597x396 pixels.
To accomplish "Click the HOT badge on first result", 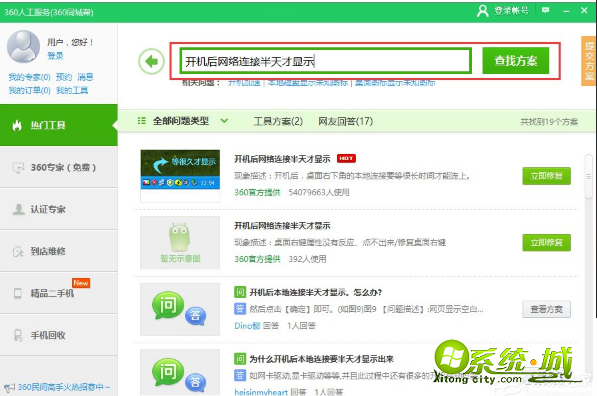I will [x=346, y=158].
